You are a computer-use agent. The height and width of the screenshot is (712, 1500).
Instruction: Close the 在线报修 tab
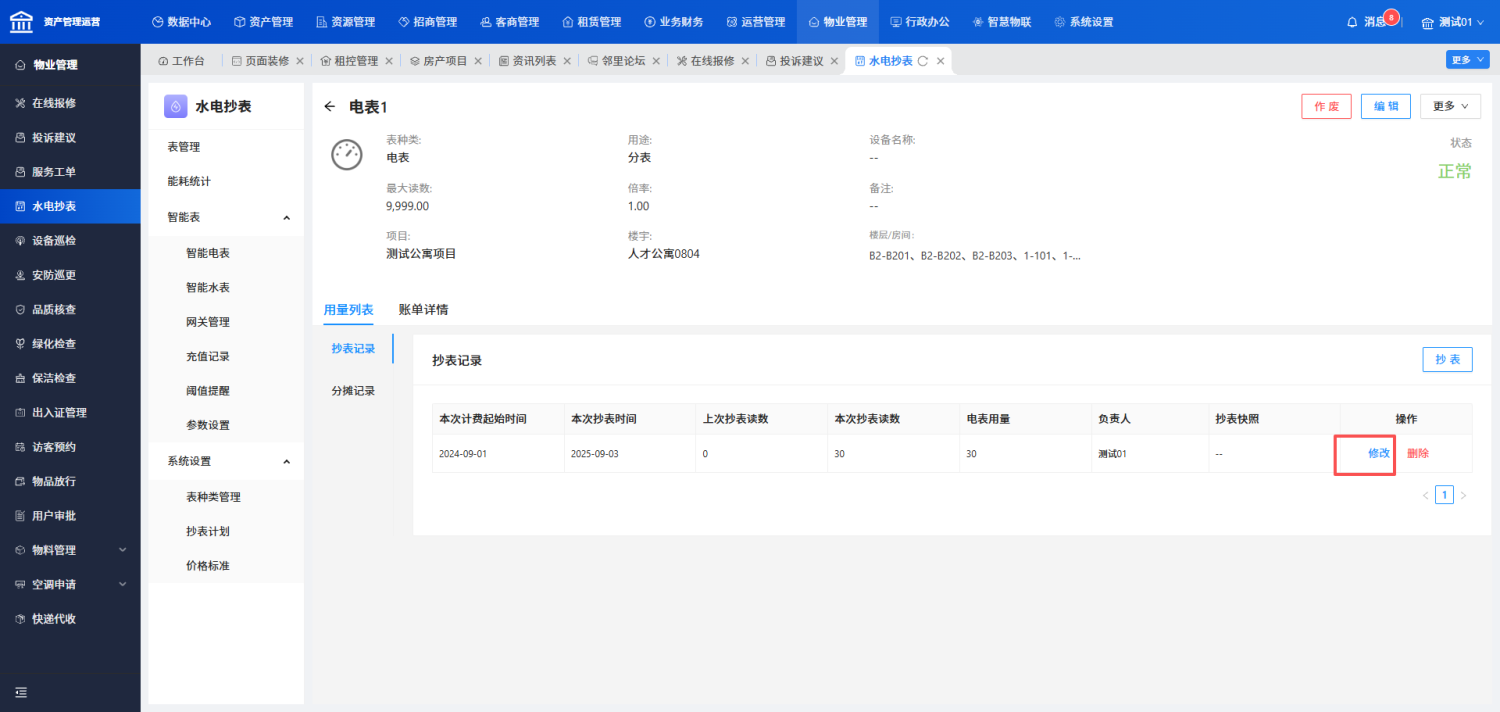[x=745, y=61]
